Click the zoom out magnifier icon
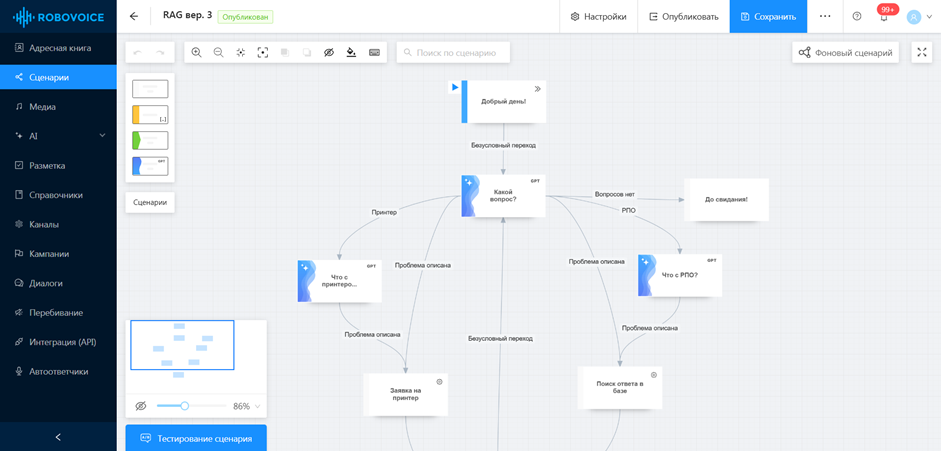 click(218, 52)
